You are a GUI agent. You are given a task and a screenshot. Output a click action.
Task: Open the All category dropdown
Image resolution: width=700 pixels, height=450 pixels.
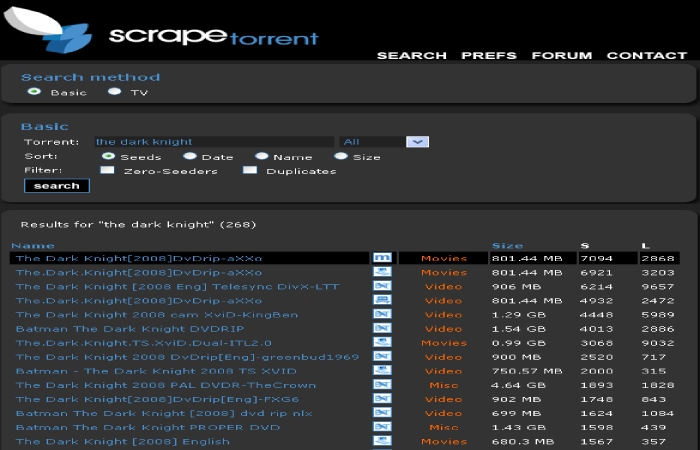click(x=384, y=142)
